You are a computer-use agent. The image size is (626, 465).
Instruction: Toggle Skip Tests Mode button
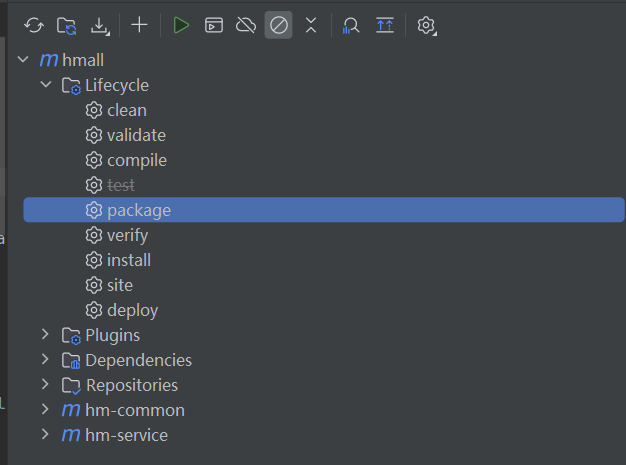coord(279,26)
